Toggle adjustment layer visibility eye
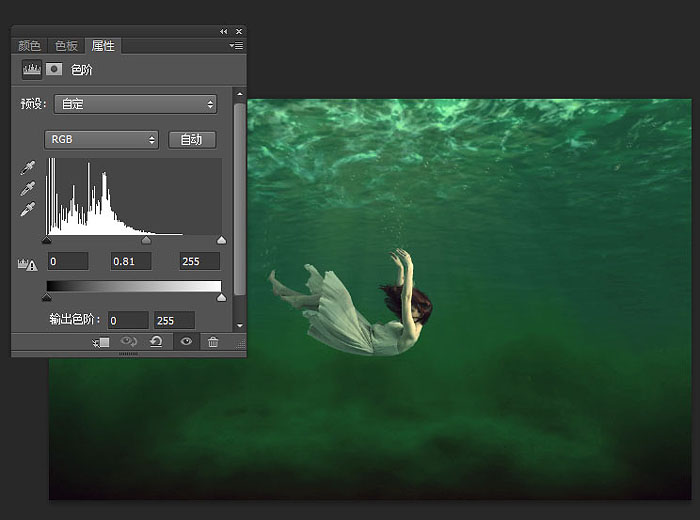This screenshot has height=520, width=700. pos(186,341)
